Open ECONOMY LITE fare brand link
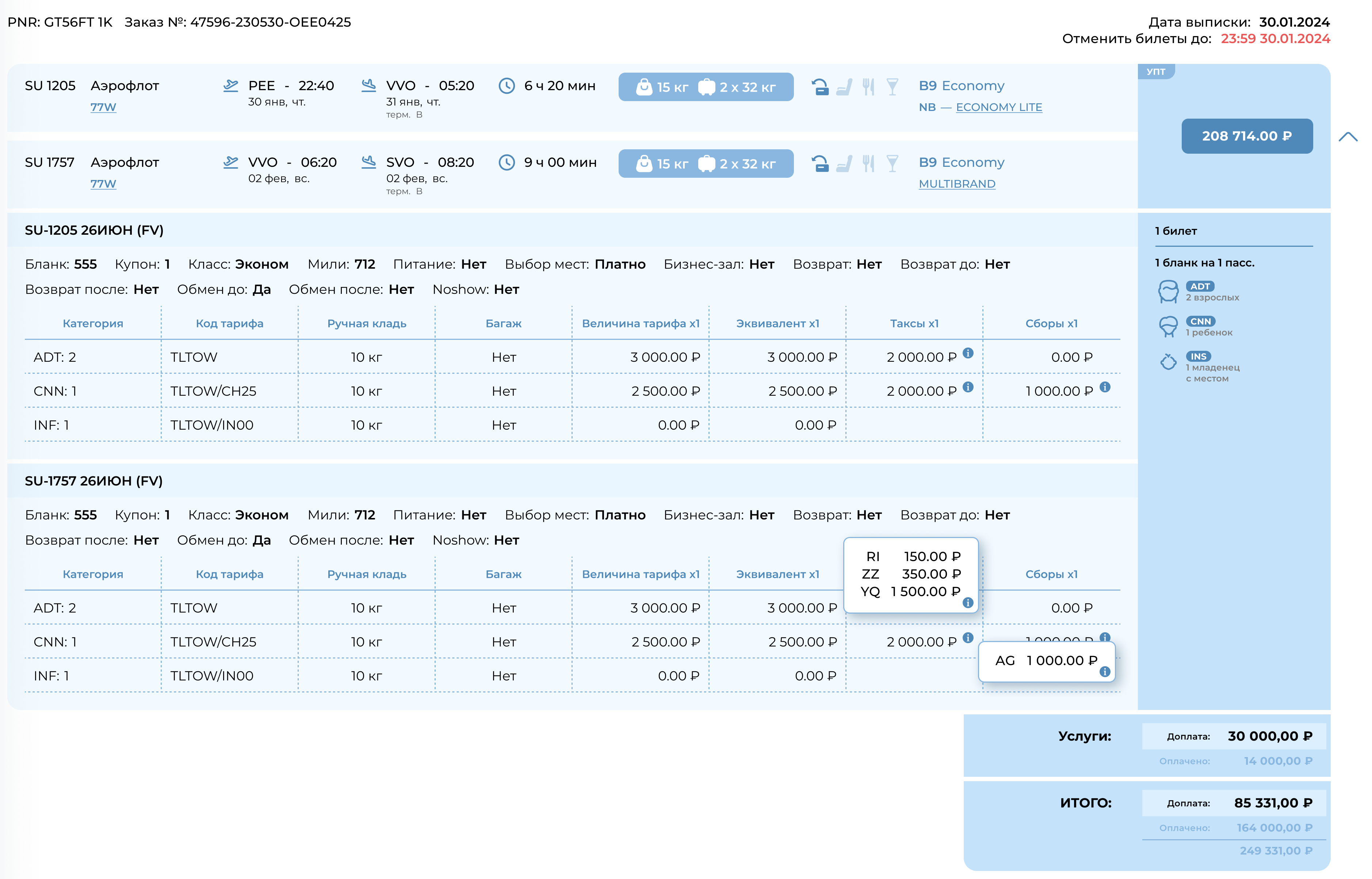Image resolution: width=1372 pixels, height=879 pixels. click(x=998, y=107)
